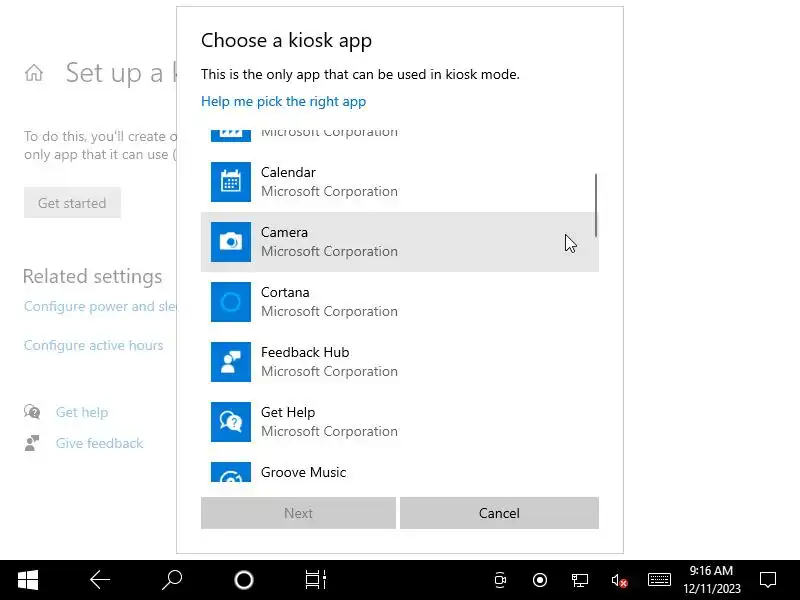Click Microsoft Corporation under Cortana
The width and height of the screenshot is (800, 600).
click(329, 311)
